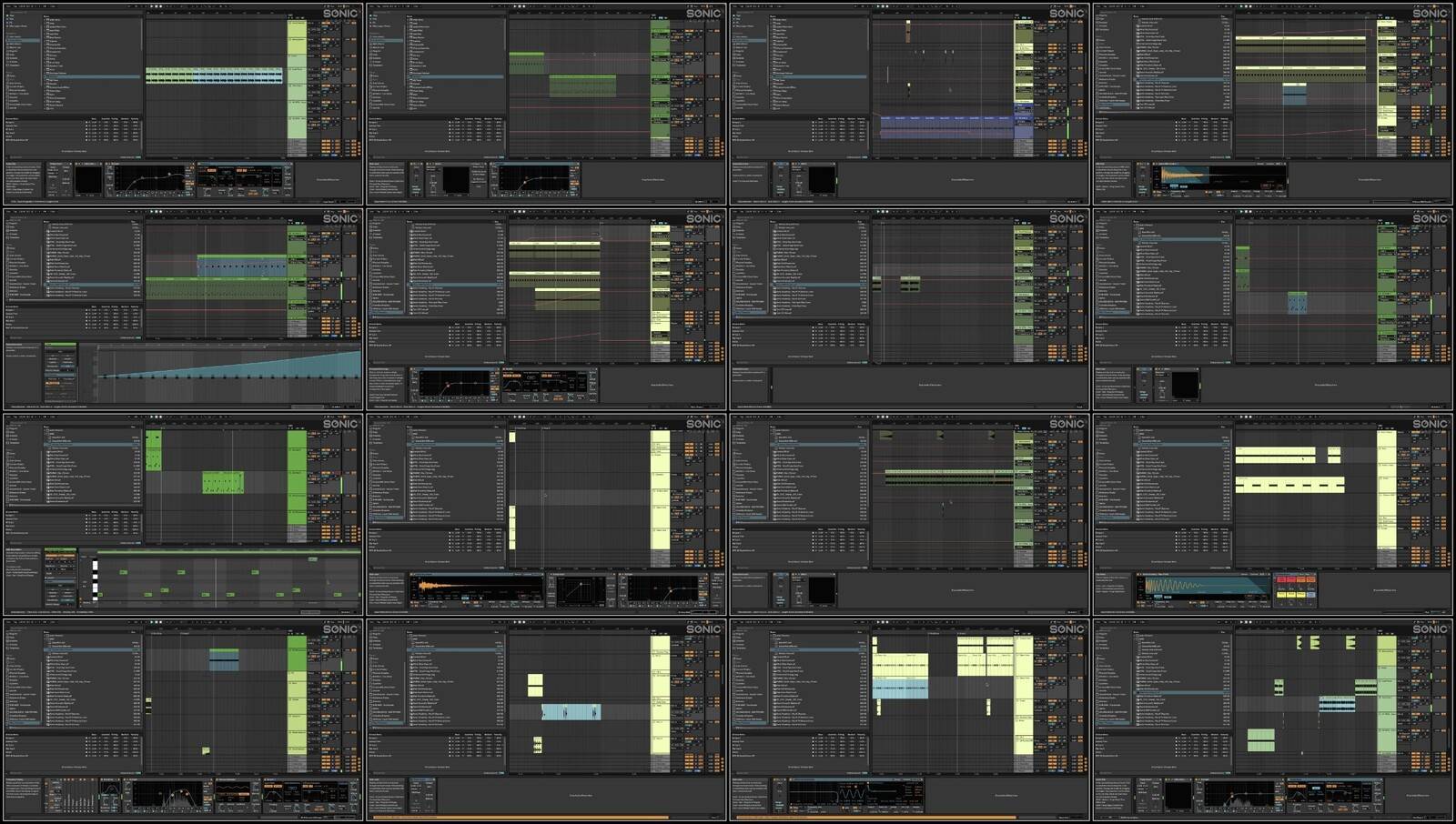
Task: Click the light blue clip between two small yellow clips
Action: click(x=571, y=712)
